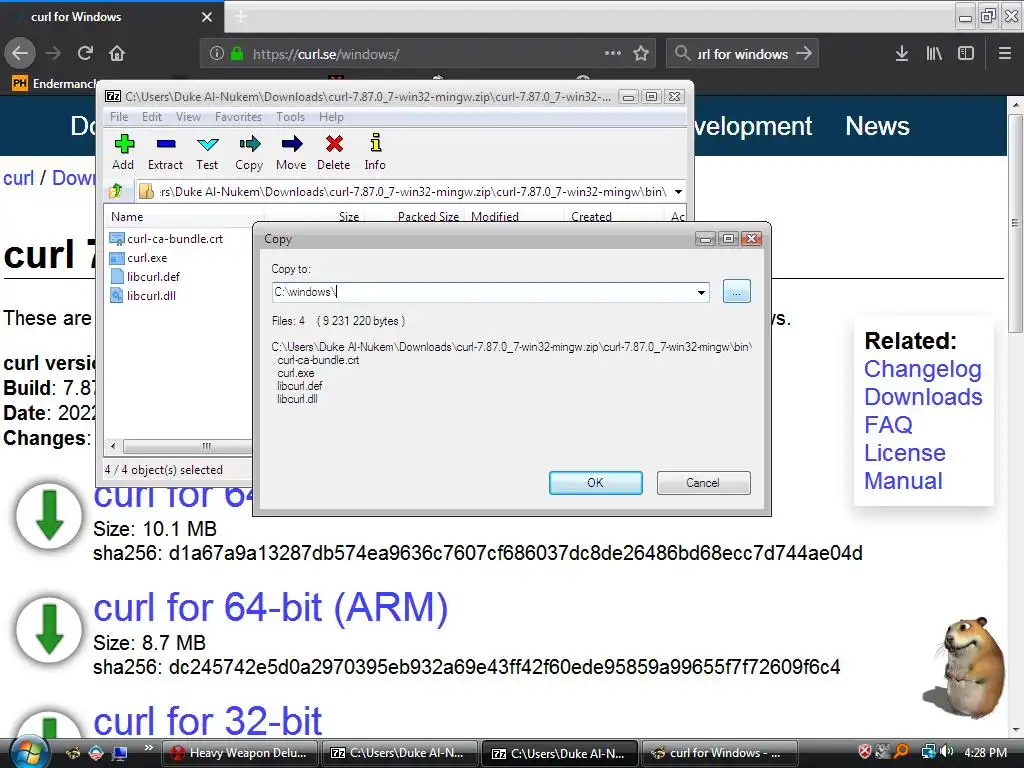
Task: Open the Manual related link
Action: 903,481
